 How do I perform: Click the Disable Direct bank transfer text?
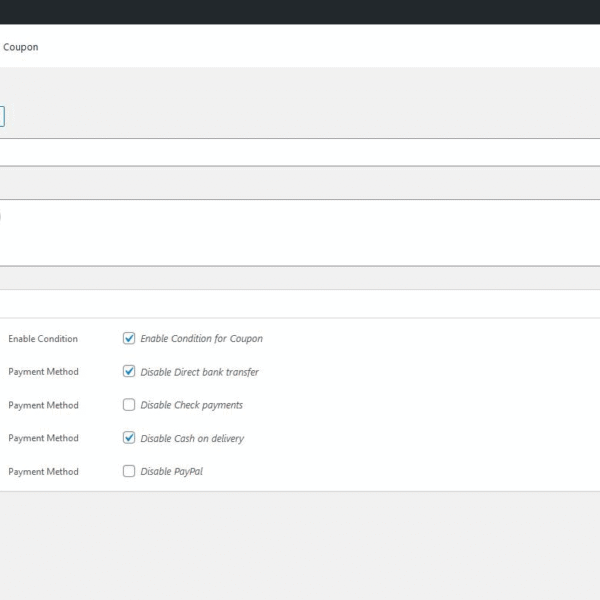tap(199, 372)
